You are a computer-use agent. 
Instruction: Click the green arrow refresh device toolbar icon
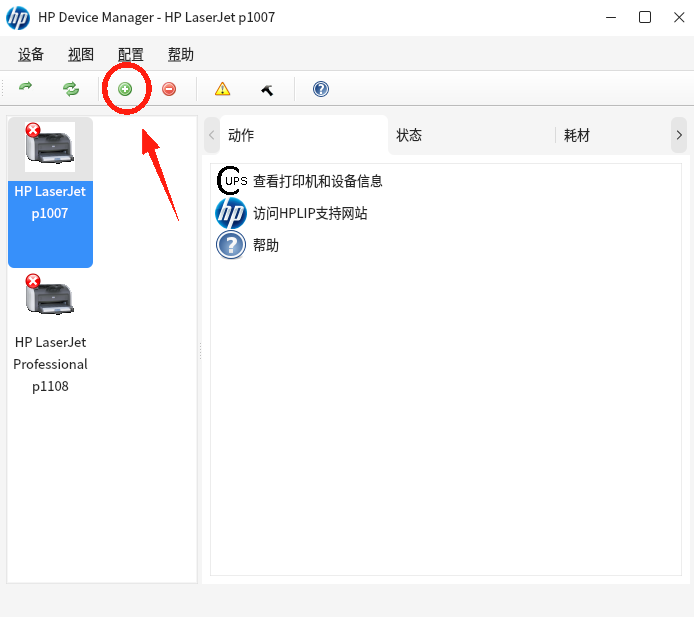click(26, 87)
